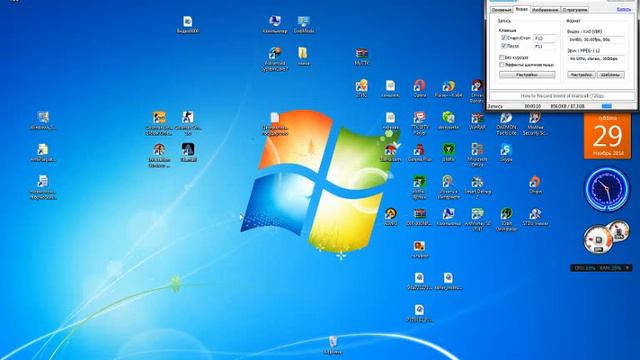
Task: Launch DAEMON Tools Lite shortcut
Action: (x=506, y=123)
